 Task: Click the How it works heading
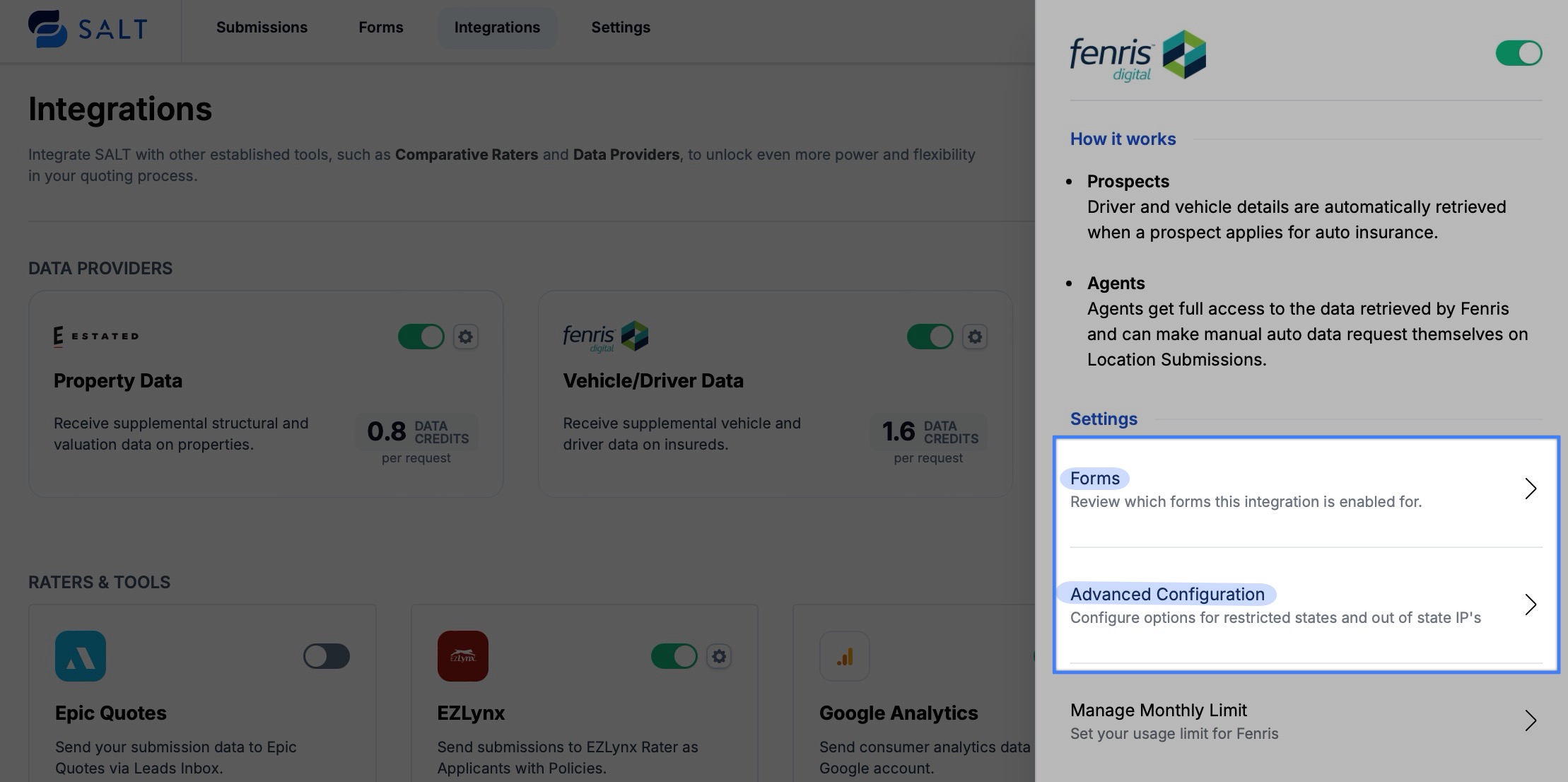coord(1123,139)
